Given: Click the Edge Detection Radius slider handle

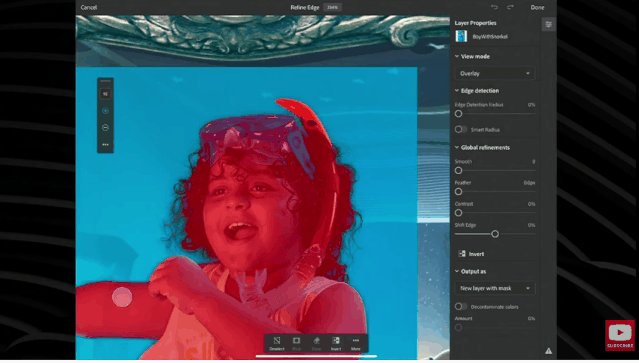Looking at the screenshot, I should tap(458, 114).
